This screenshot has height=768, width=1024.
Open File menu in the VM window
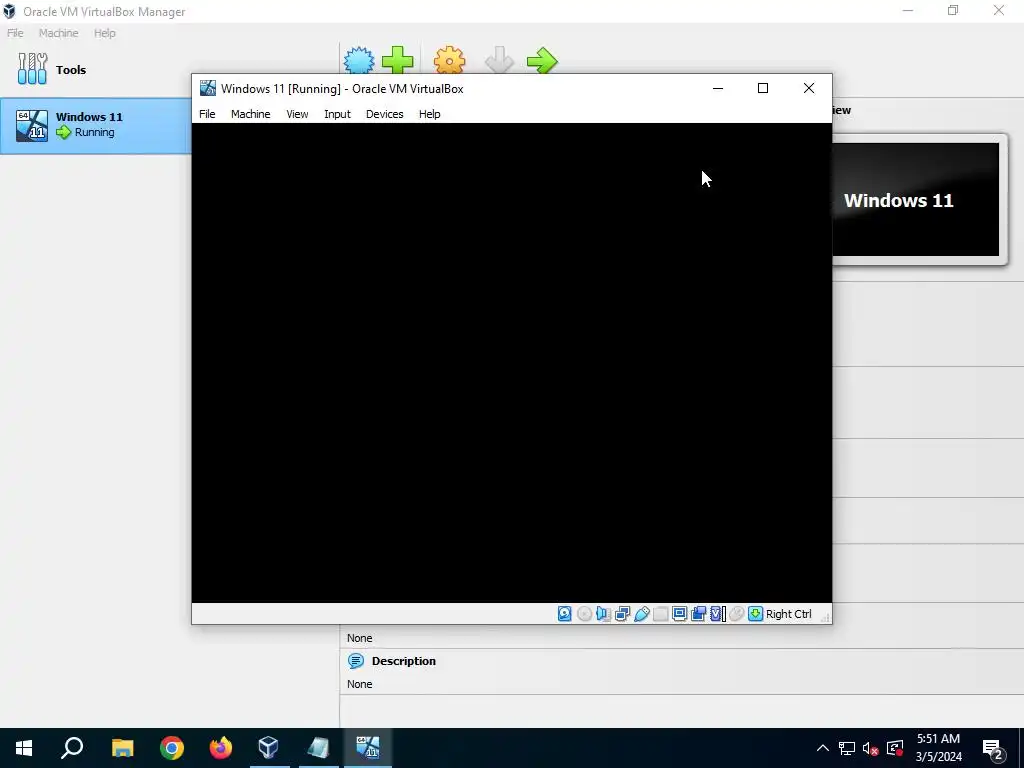click(x=207, y=114)
